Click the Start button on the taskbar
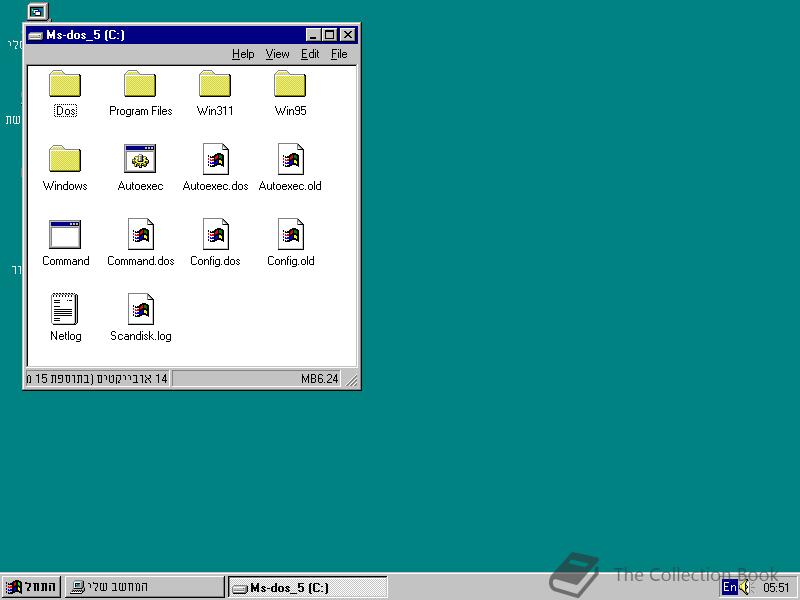The height and width of the screenshot is (600, 800). click(x=31, y=587)
